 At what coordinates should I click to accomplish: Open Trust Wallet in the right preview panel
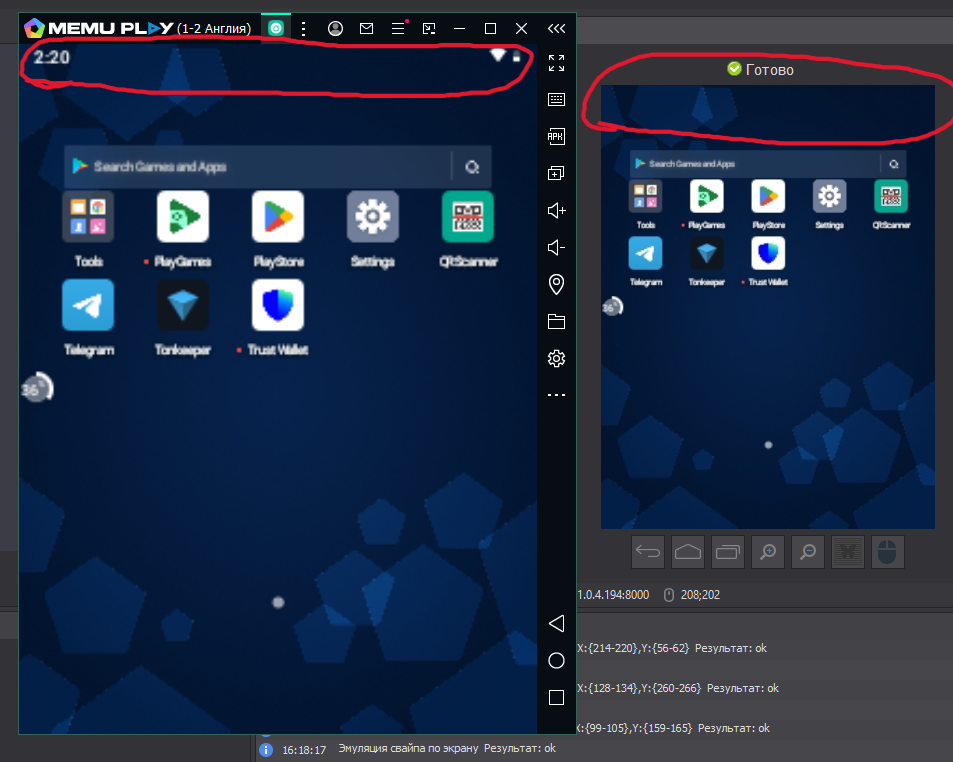tap(768, 253)
